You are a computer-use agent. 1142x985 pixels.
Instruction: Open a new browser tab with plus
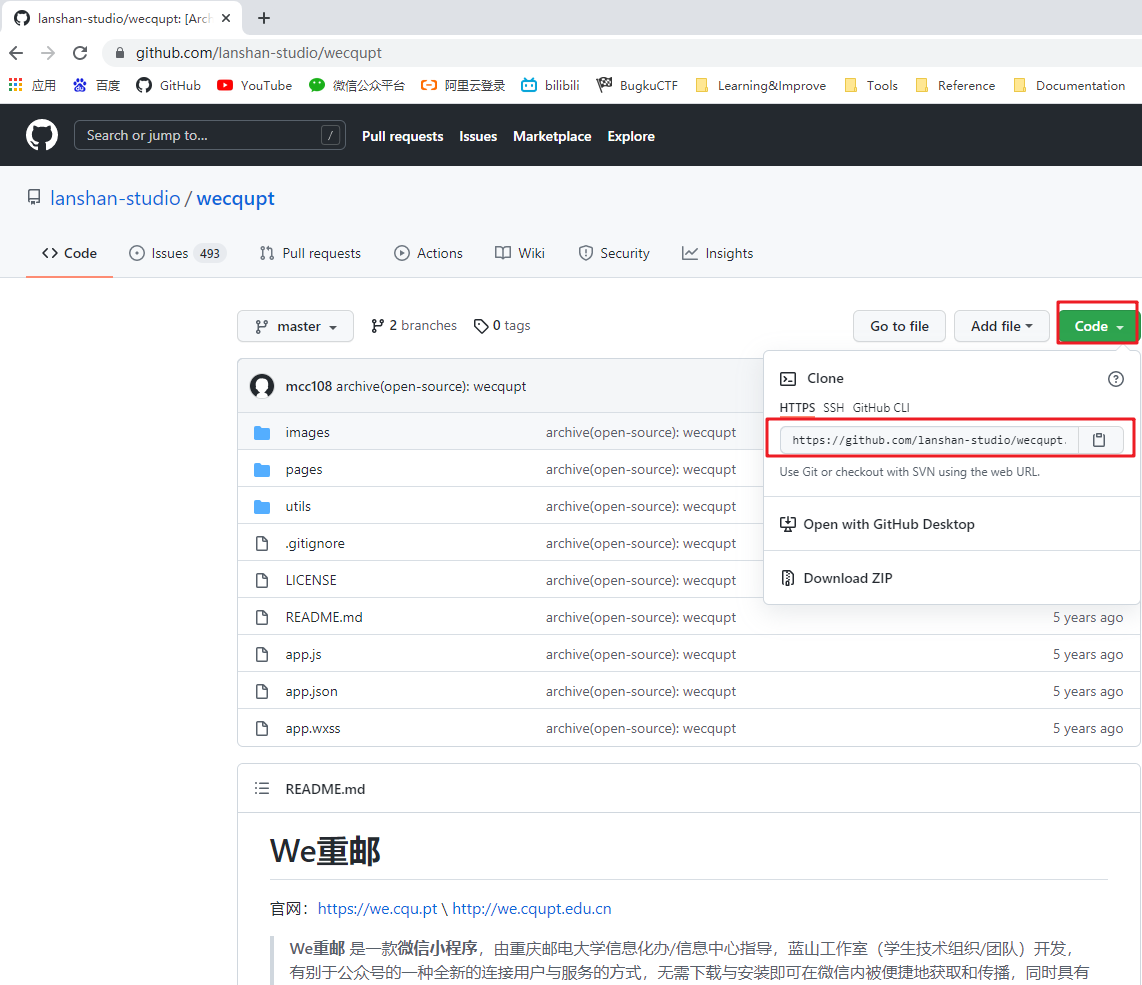tap(264, 18)
